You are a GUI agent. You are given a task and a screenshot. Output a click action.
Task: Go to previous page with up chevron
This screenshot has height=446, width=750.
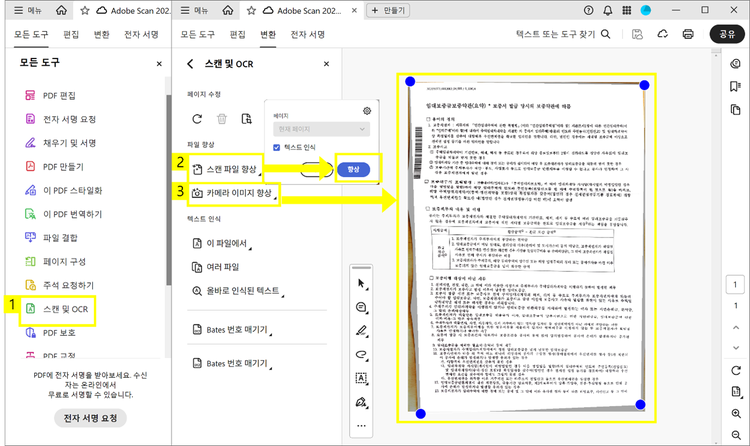(x=736, y=328)
